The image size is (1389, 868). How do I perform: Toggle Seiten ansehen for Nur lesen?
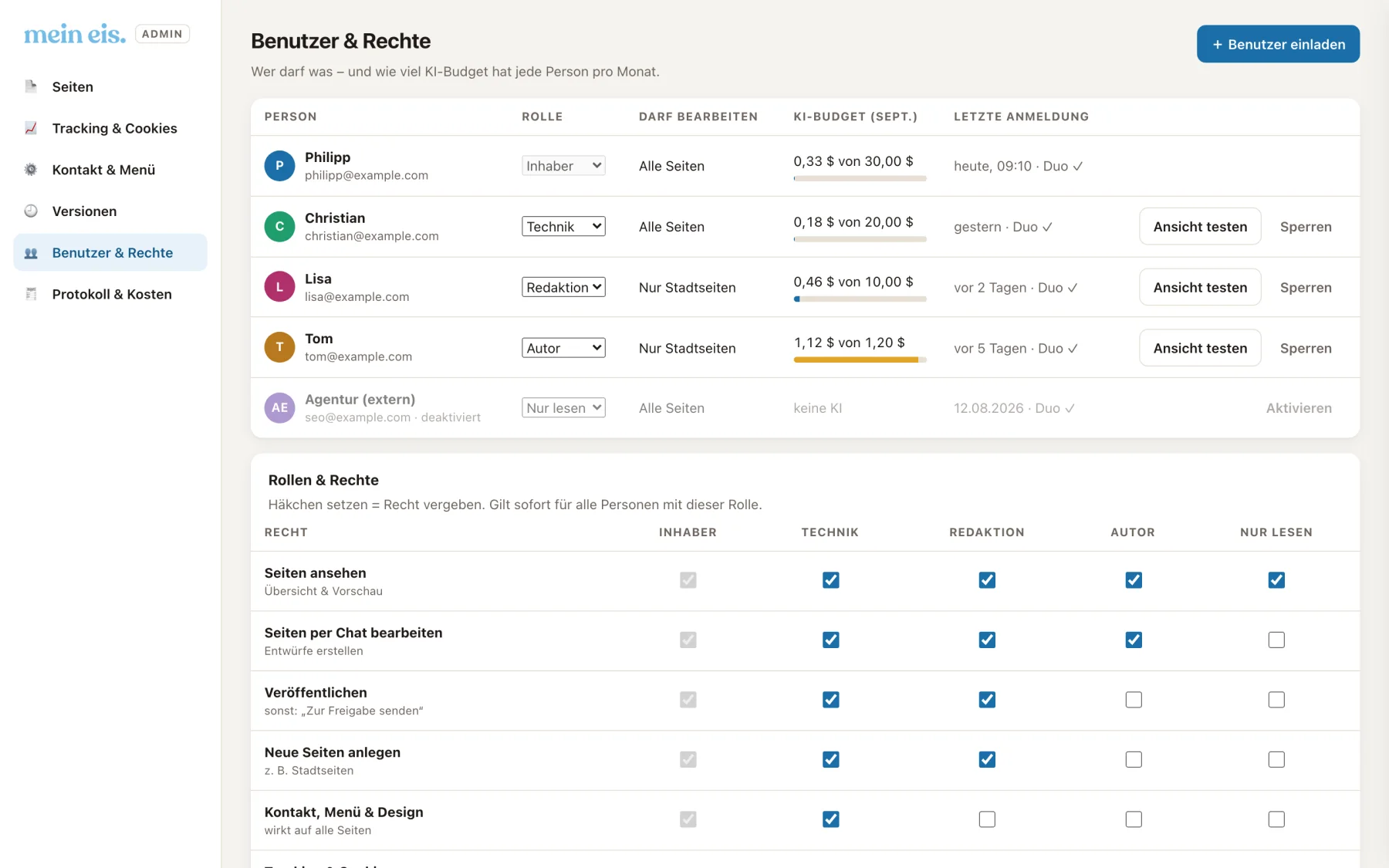click(x=1276, y=580)
